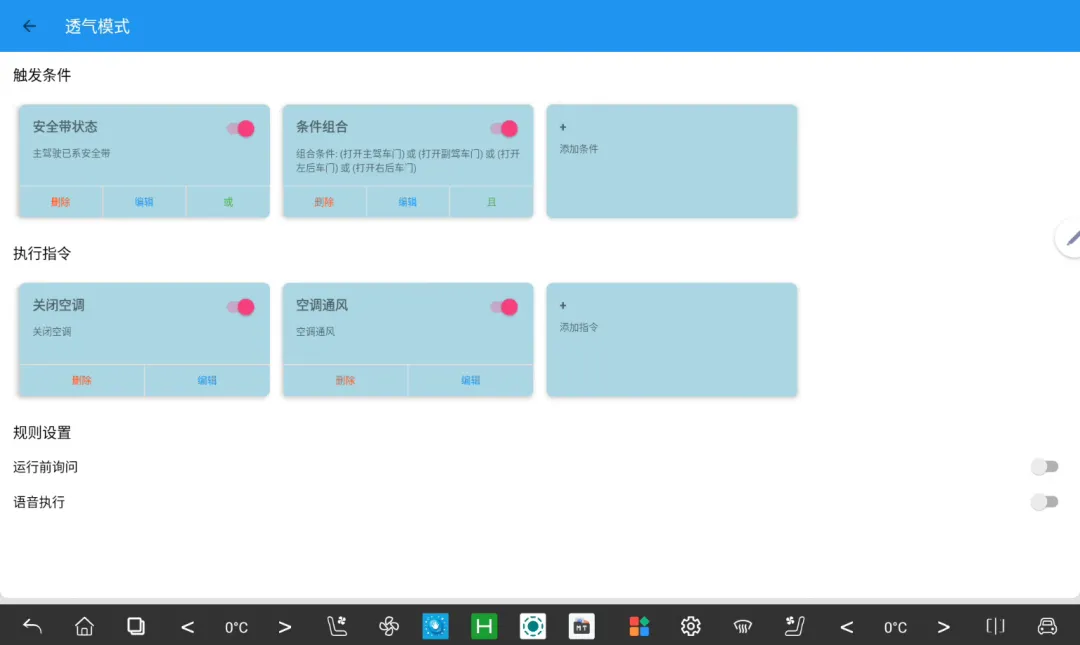Enable the 运行前询问 switch
The width and height of the screenshot is (1080, 645).
point(1044,467)
